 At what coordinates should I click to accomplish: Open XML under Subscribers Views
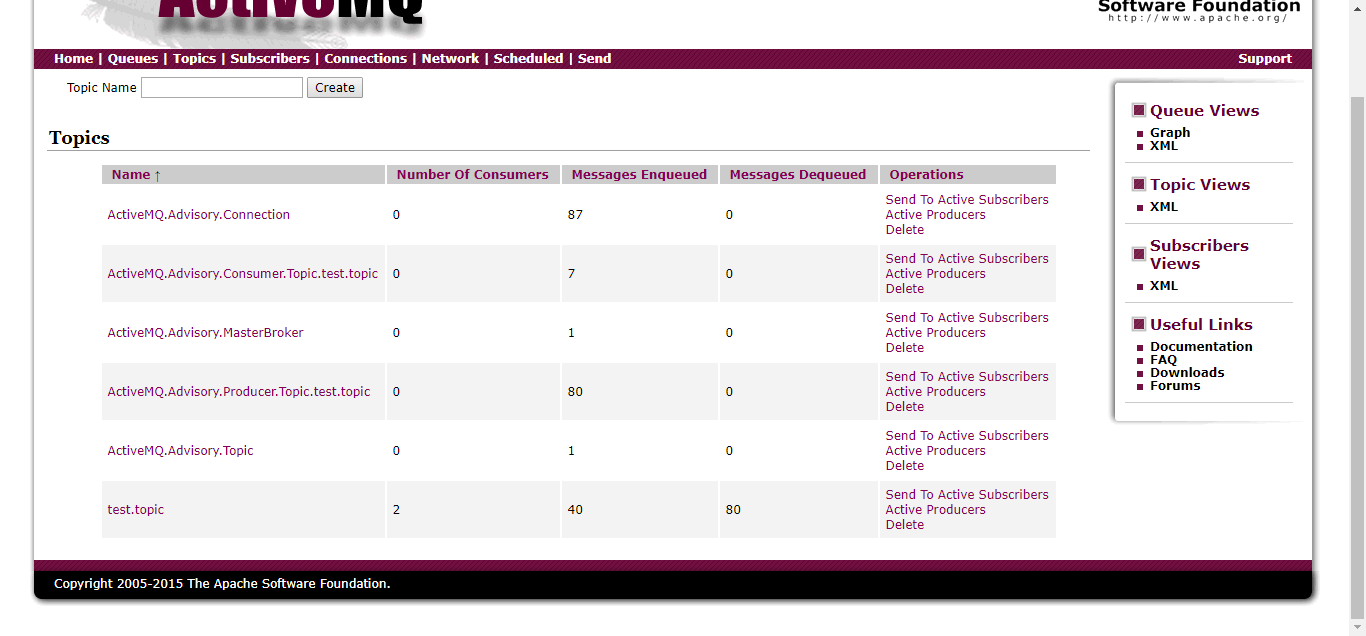click(1164, 286)
